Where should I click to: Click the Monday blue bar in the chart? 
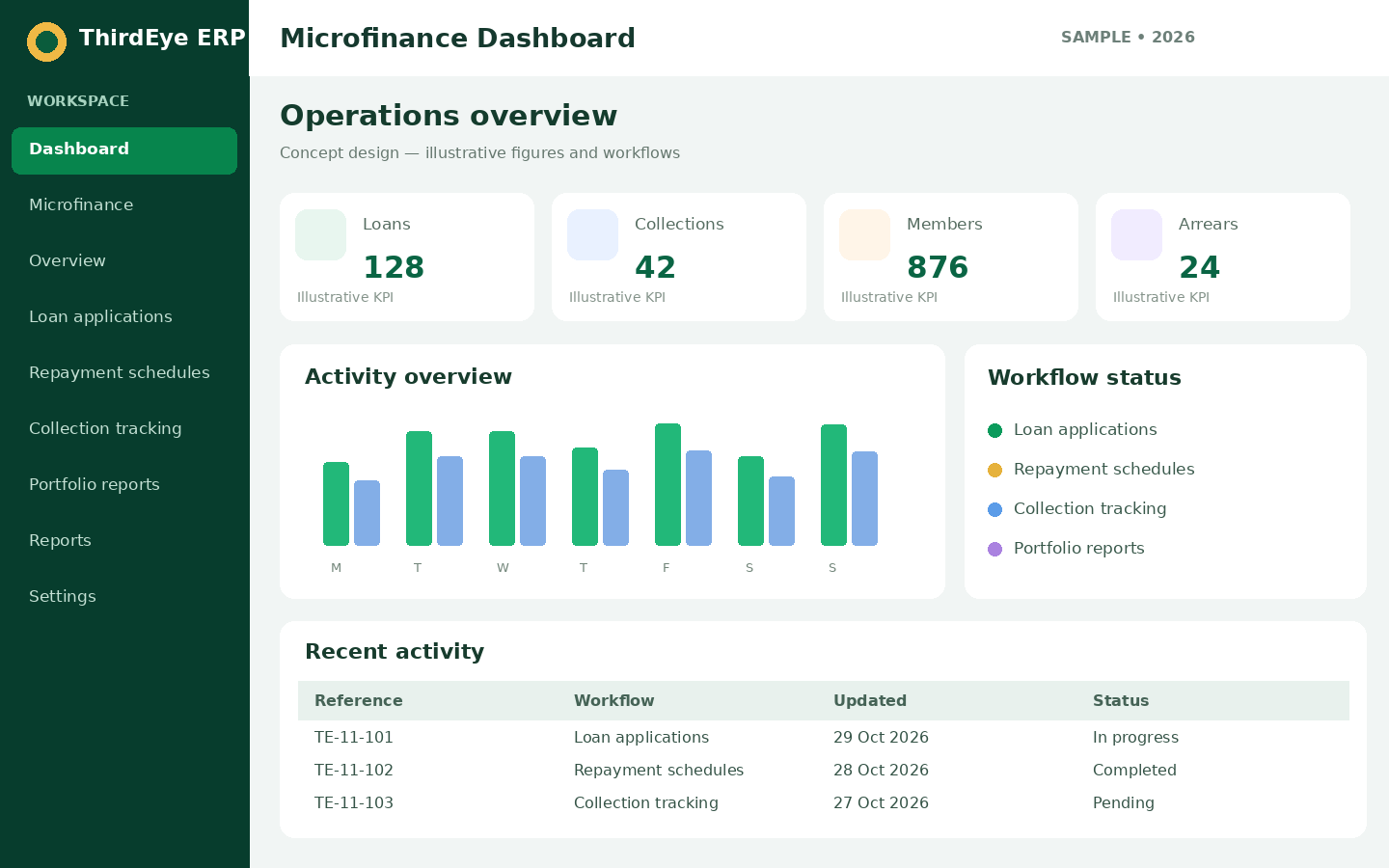[367, 513]
